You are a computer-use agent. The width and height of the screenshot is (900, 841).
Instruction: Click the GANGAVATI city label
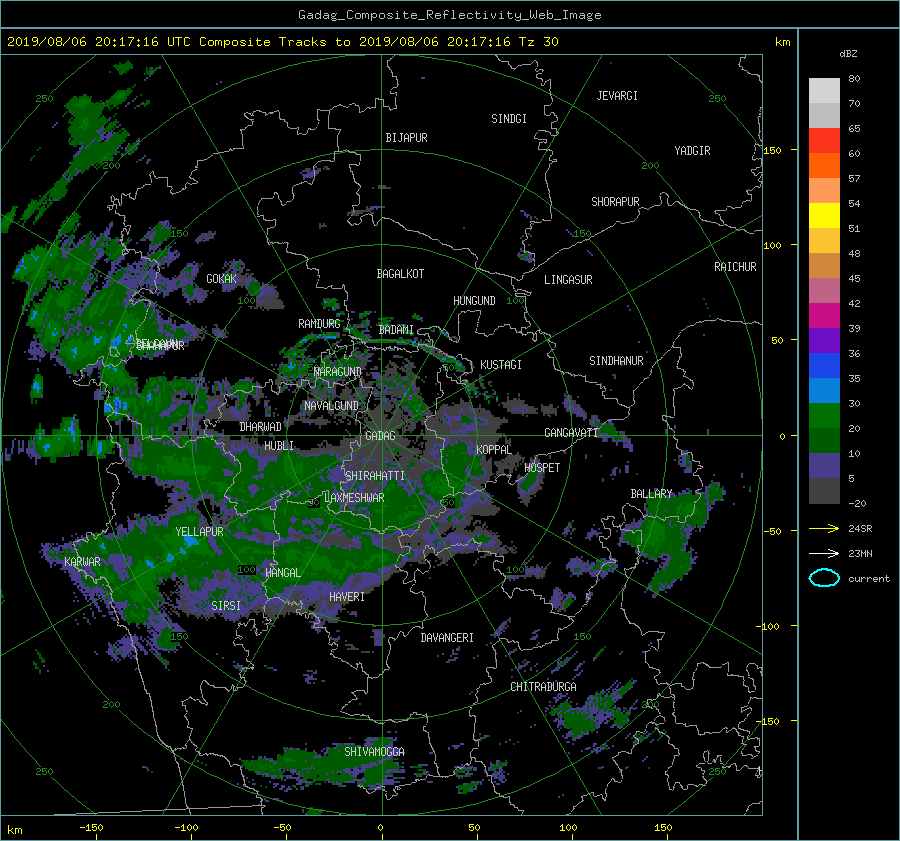[571, 433]
